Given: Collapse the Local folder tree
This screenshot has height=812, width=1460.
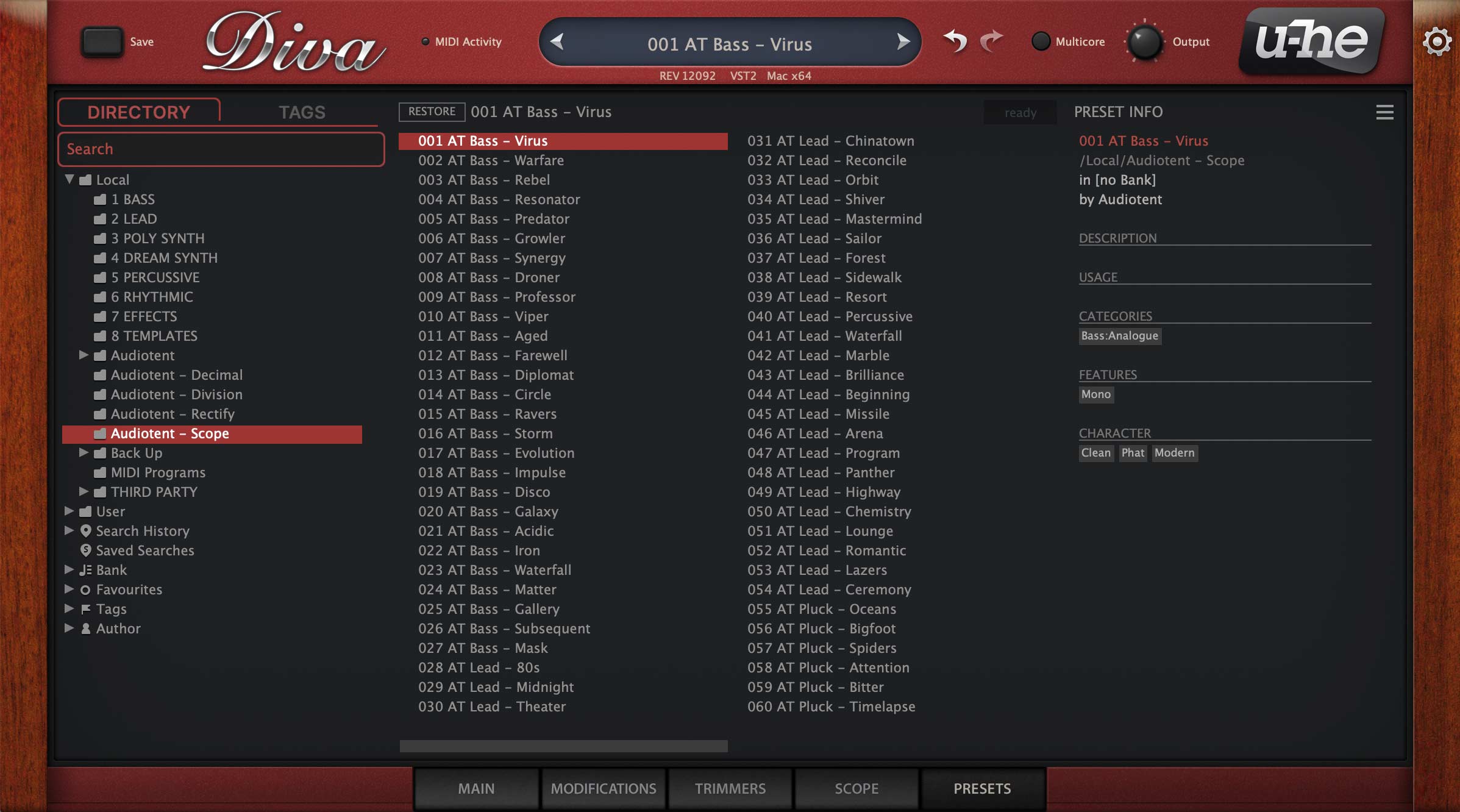Looking at the screenshot, I should click(x=69, y=179).
